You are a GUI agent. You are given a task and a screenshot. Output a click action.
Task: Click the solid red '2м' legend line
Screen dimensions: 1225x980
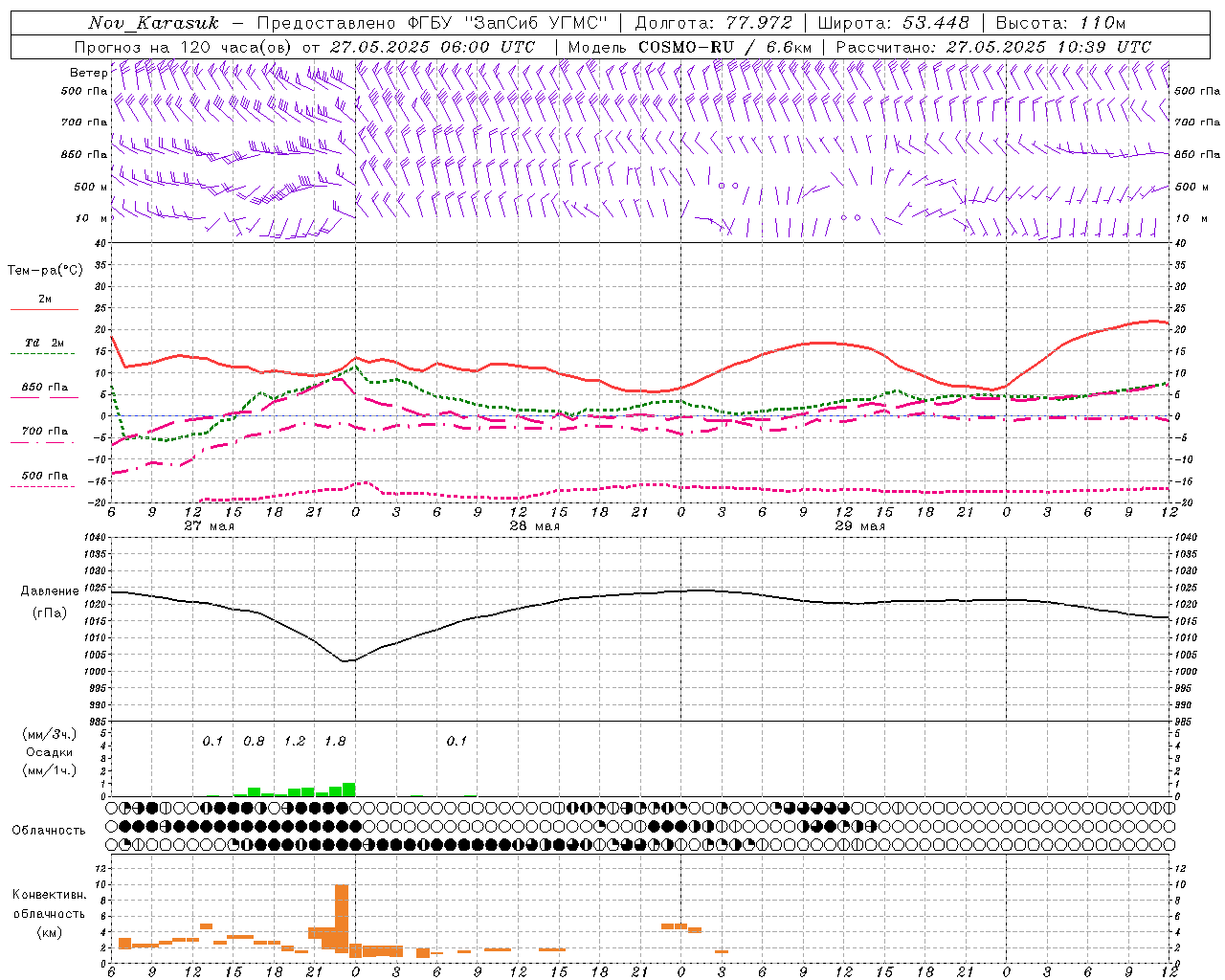pyautogui.click(x=44, y=309)
